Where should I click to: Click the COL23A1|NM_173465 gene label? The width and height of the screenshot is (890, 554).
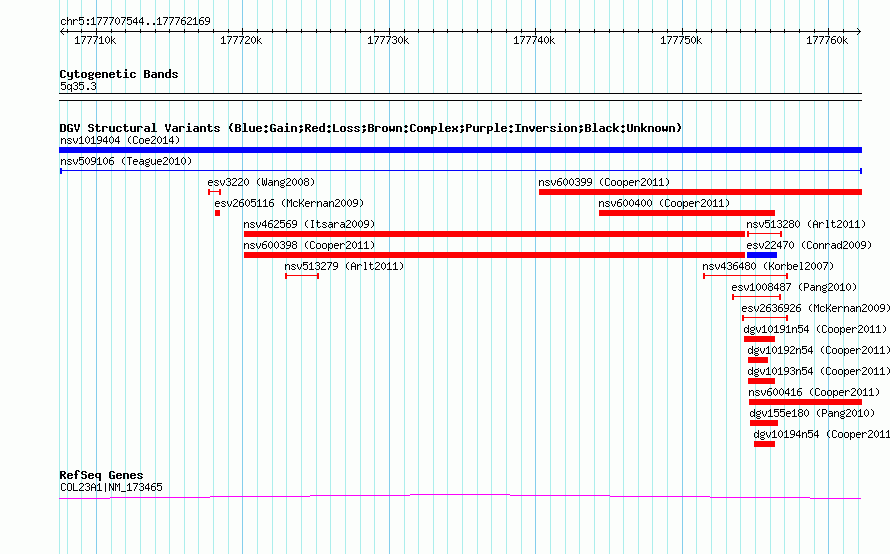click(x=111, y=487)
